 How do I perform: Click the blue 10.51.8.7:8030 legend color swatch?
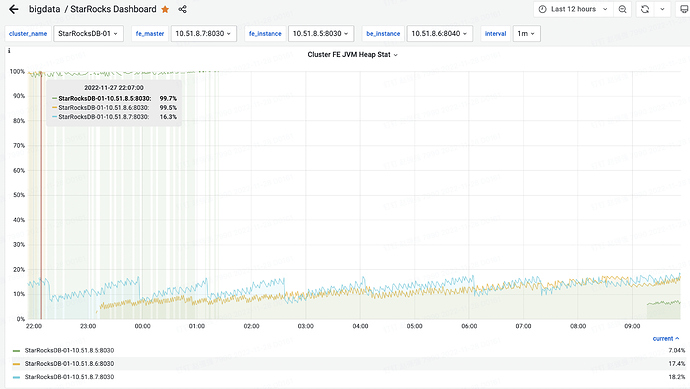[x=16, y=377]
